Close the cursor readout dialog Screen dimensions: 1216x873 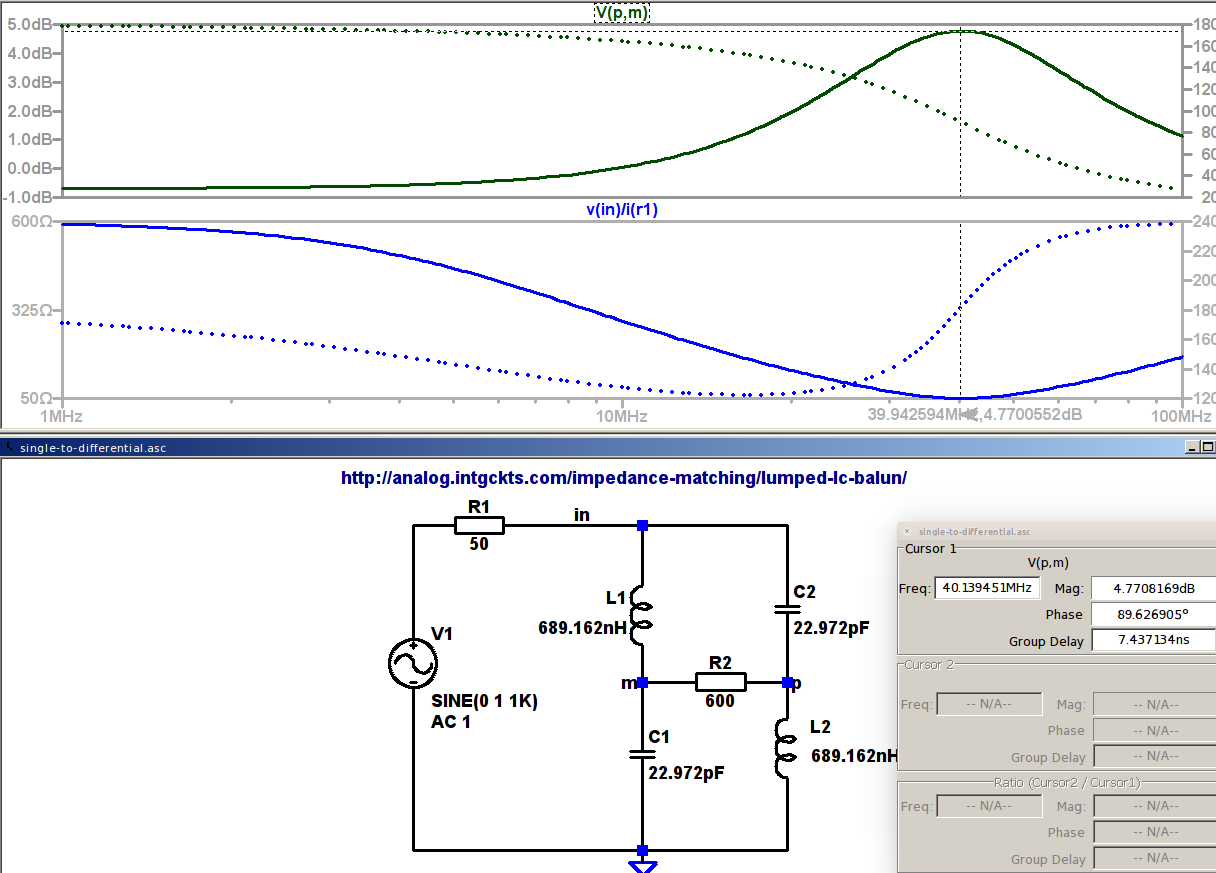pyautogui.click(x=907, y=532)
